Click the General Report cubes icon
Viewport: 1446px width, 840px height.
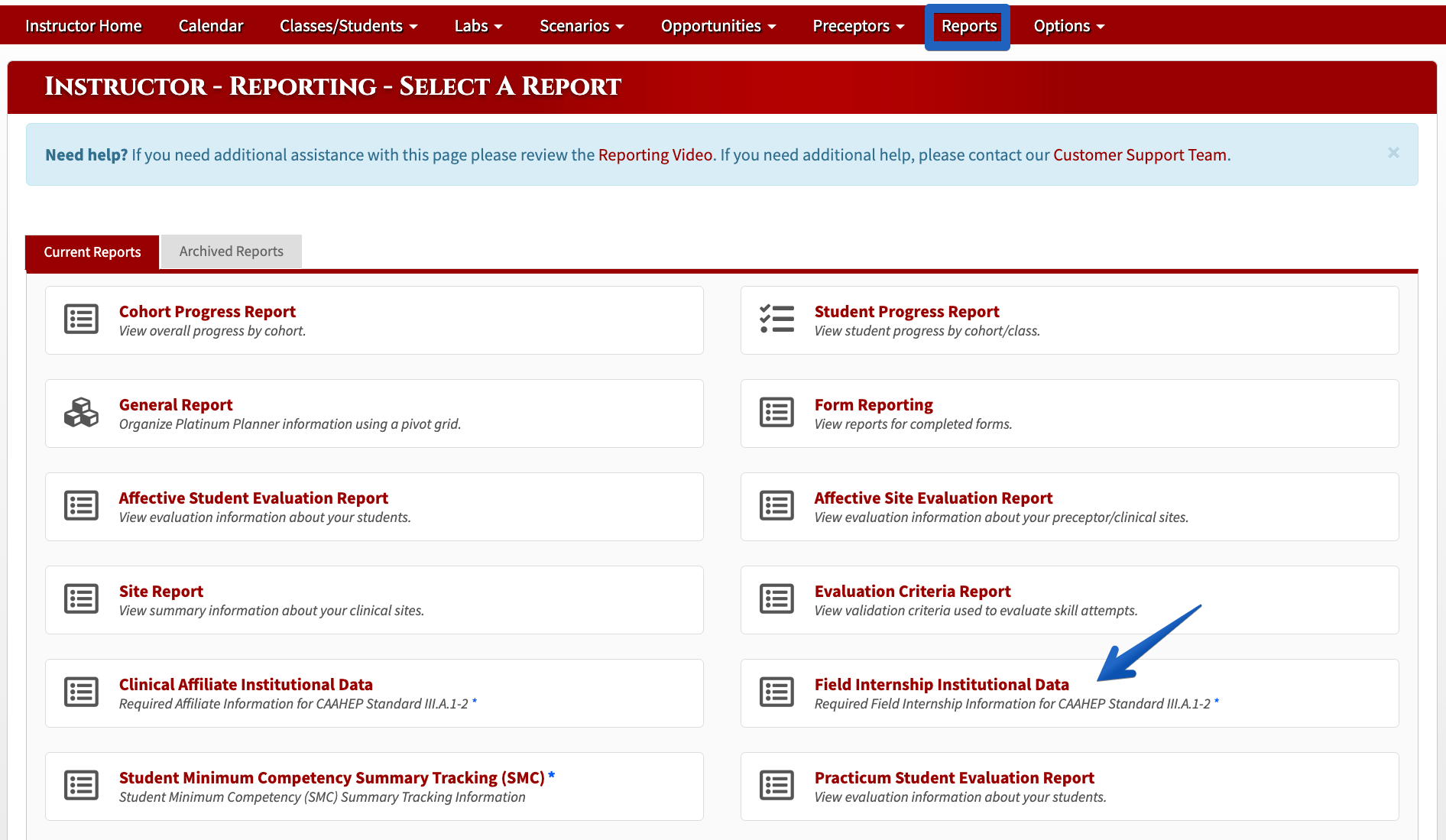click(81, 413)
